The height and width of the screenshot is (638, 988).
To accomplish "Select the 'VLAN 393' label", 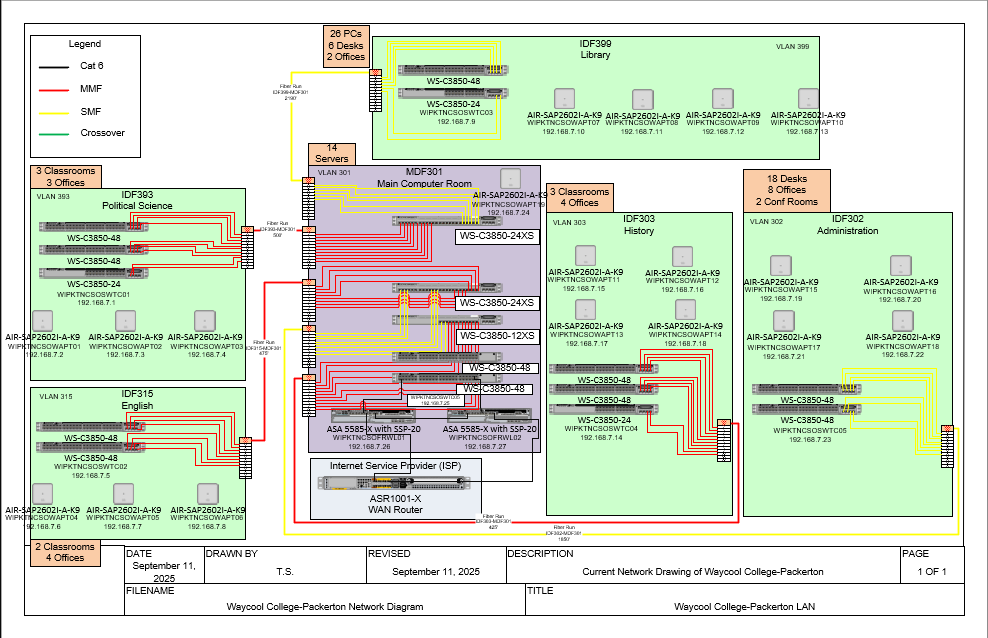I will coord(53,197).
